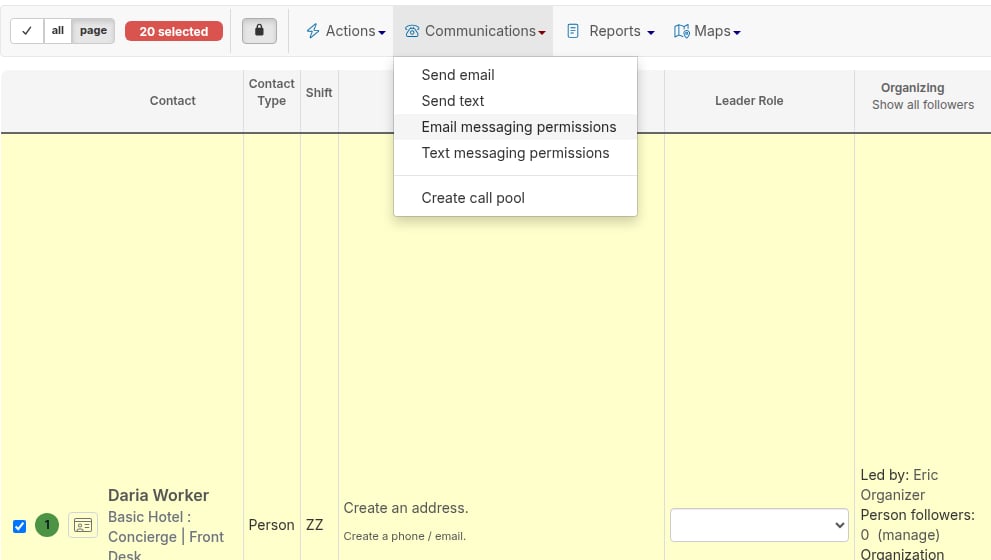Click the red '20 selected' badge
This screenshot has height=560, width=991.
point(174,31)
